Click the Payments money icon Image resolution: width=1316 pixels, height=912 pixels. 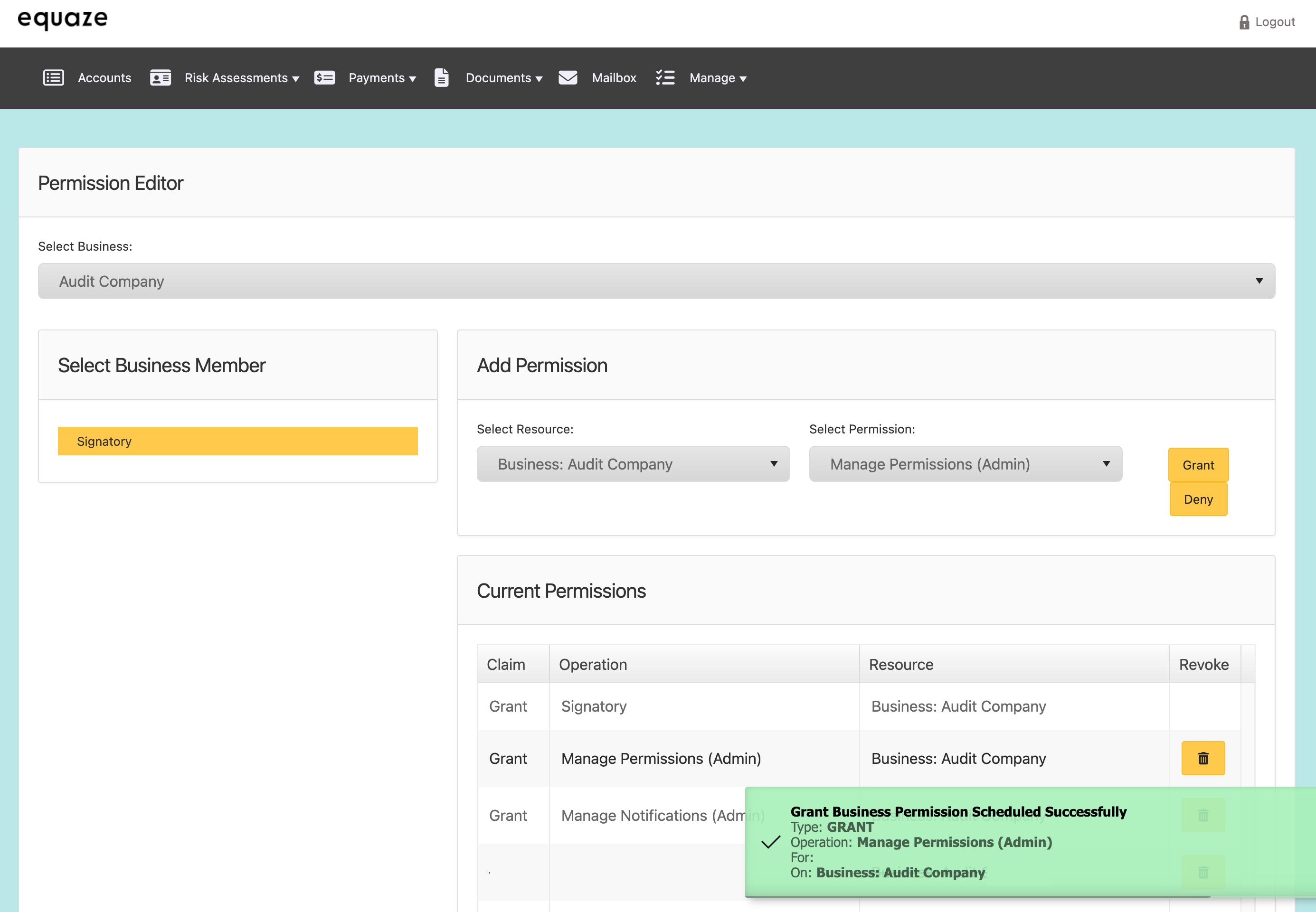pos(324,78)
